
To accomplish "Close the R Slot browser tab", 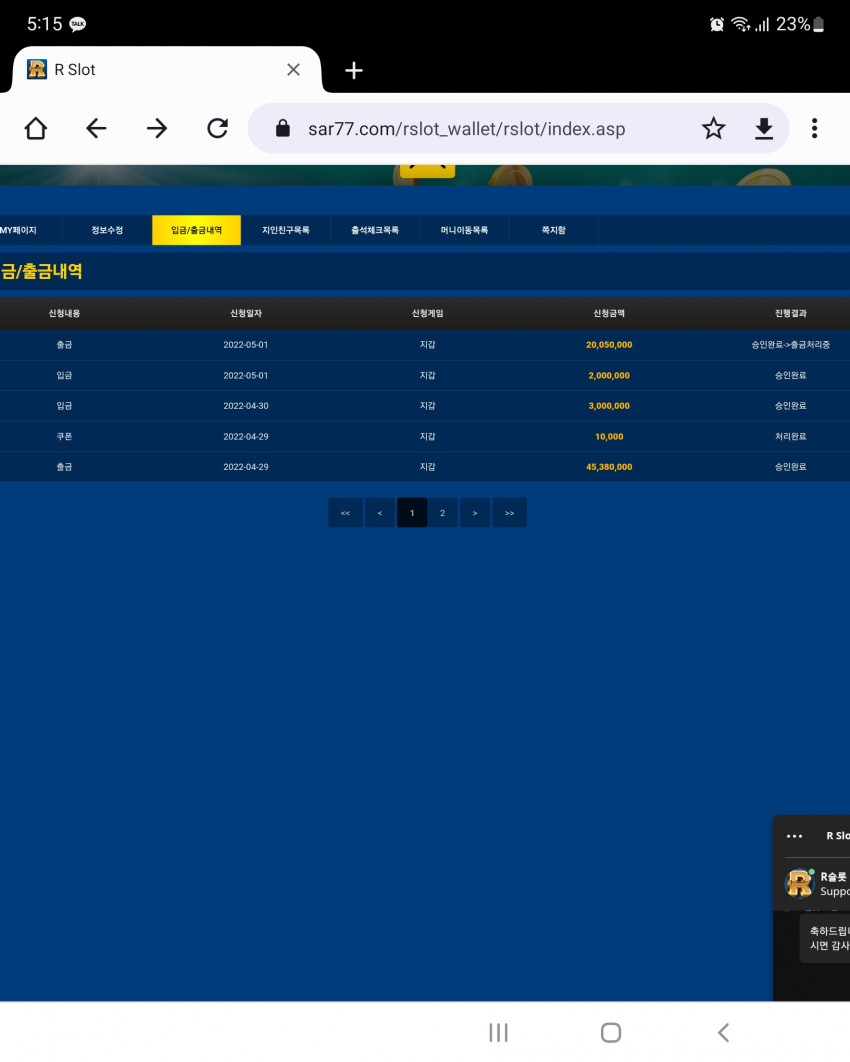I will (x=293, y=70).
